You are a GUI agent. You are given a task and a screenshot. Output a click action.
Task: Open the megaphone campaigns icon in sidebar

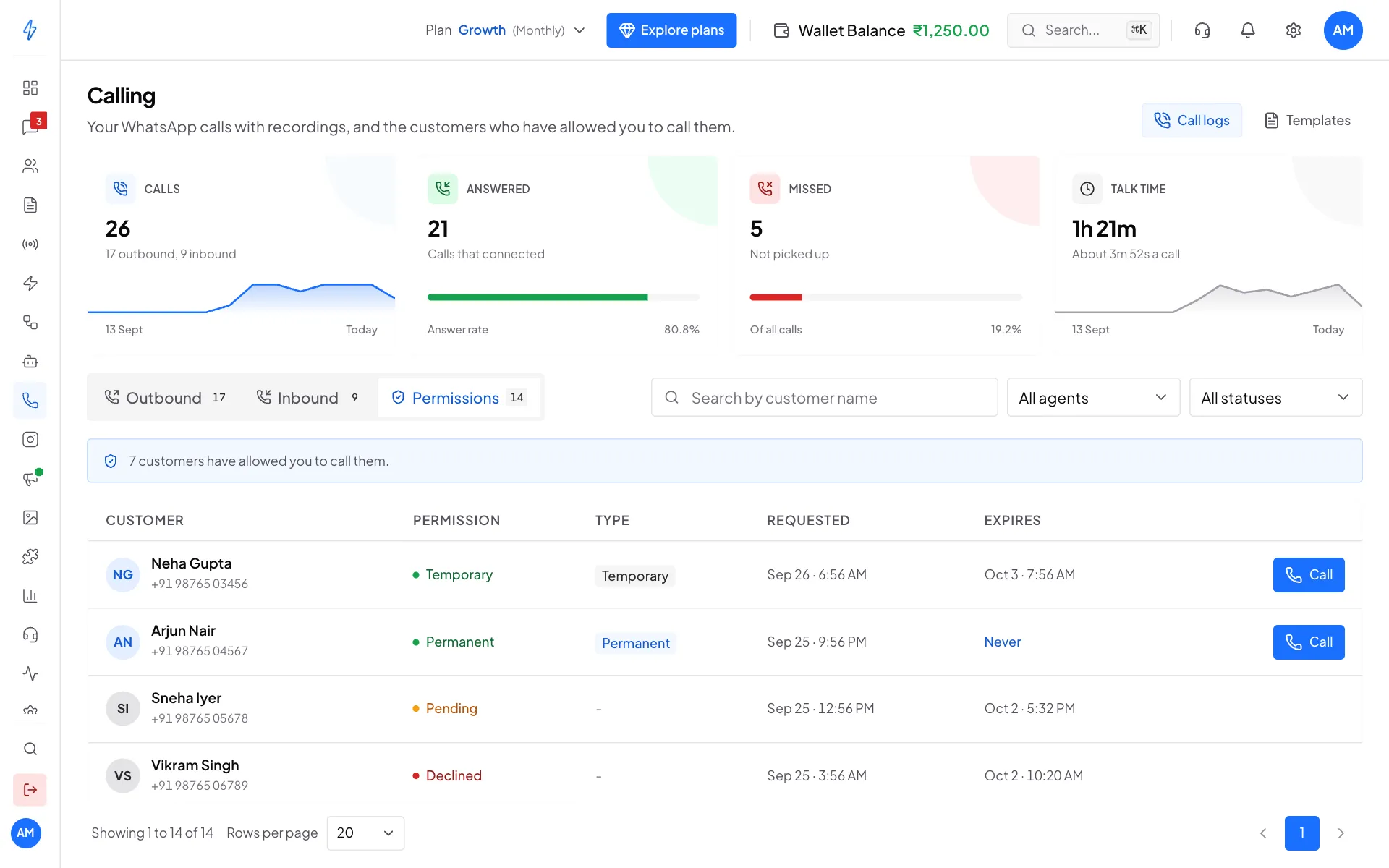click(x=30, y=478)
